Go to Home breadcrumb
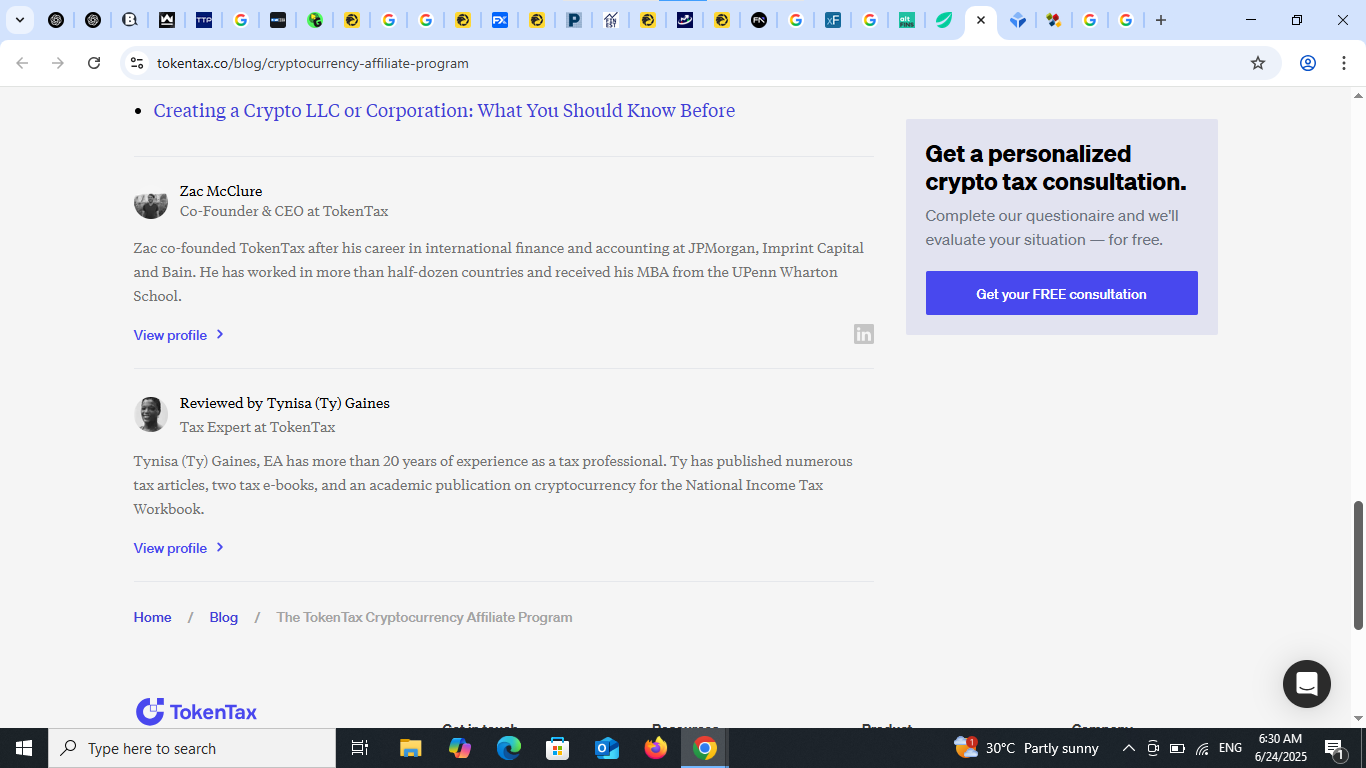Viewport: 1366px width, 768px height. (152, 617)
